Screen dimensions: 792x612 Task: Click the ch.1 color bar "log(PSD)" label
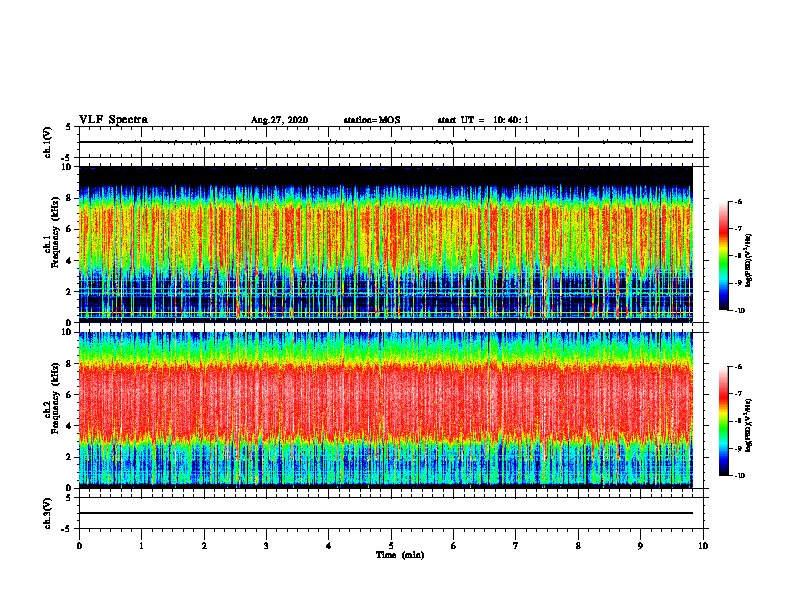point(749,260)
